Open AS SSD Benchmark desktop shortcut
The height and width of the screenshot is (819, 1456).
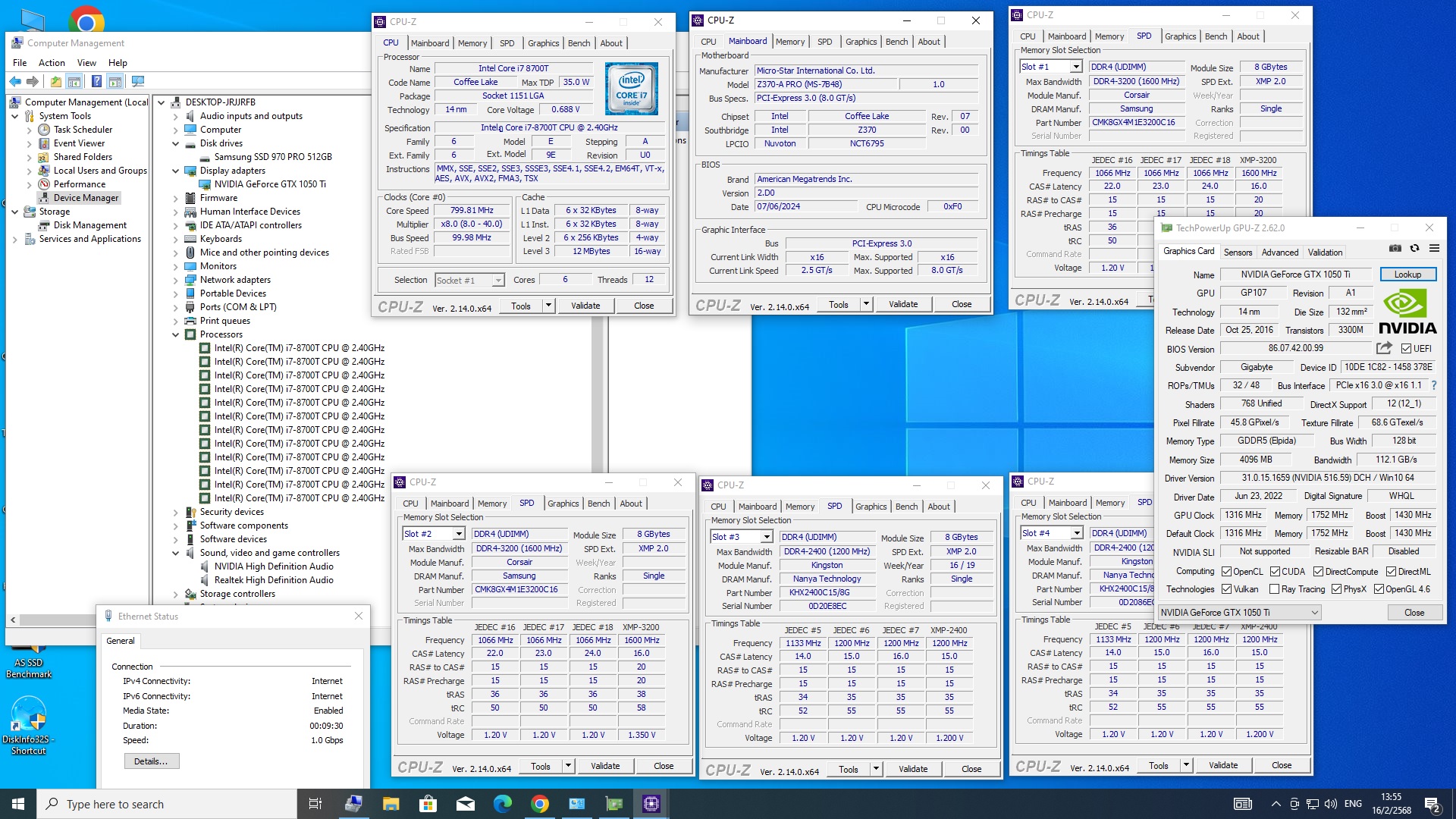coord(29,662)
